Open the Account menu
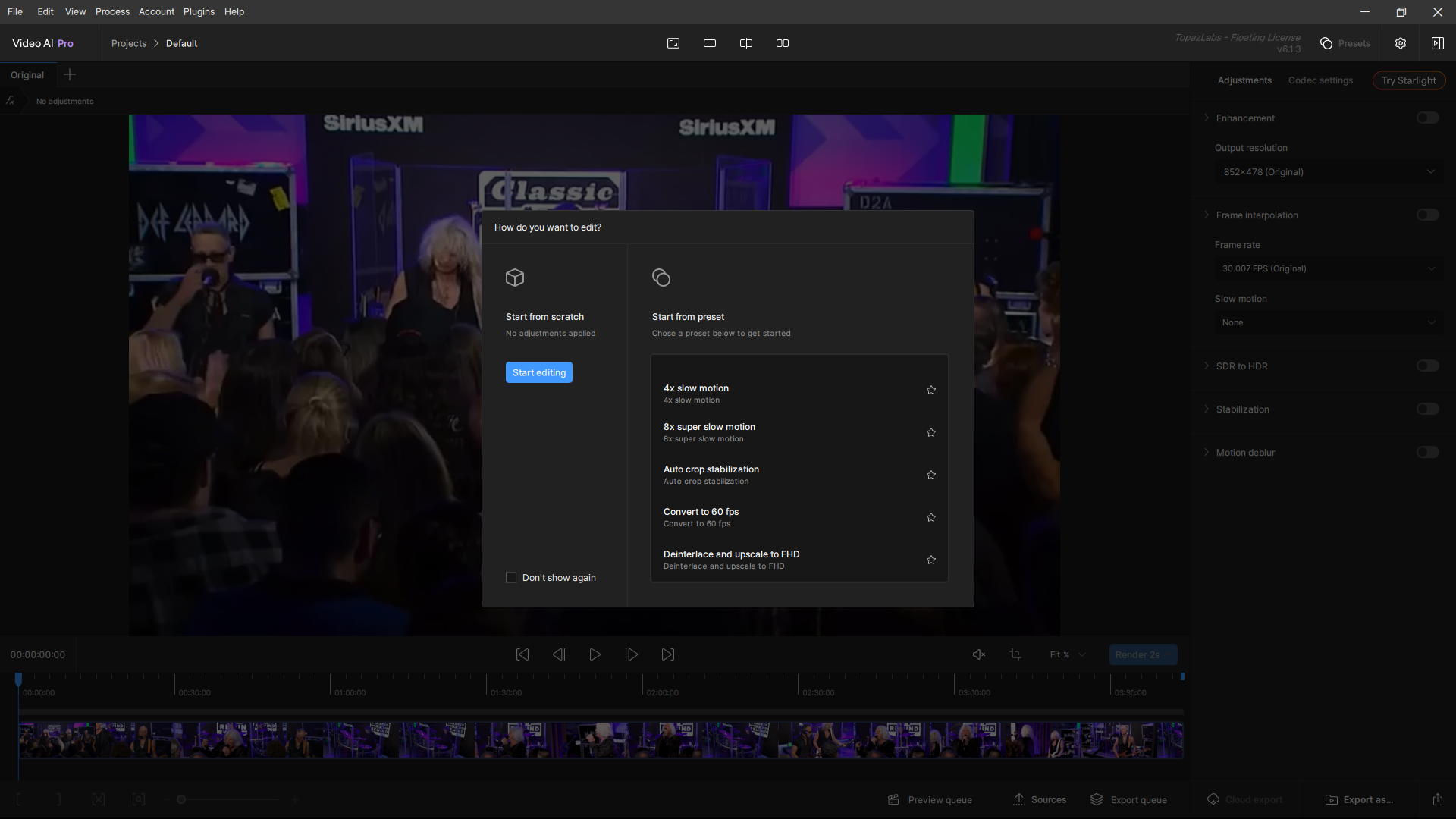Image resolution: width=1456 pixels, height=819 pixels. coord(156,11)
